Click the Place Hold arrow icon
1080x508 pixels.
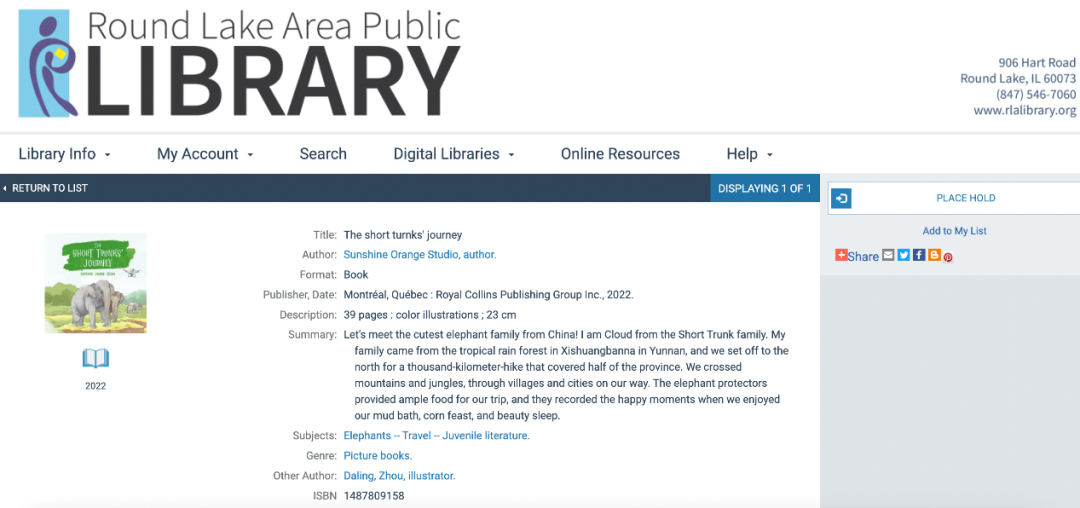(842, 198)
